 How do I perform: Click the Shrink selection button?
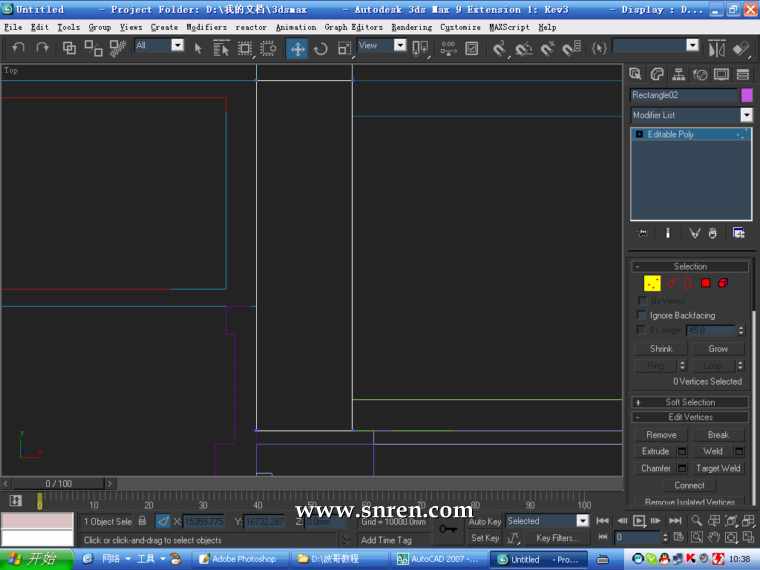(x=661, y=348)
